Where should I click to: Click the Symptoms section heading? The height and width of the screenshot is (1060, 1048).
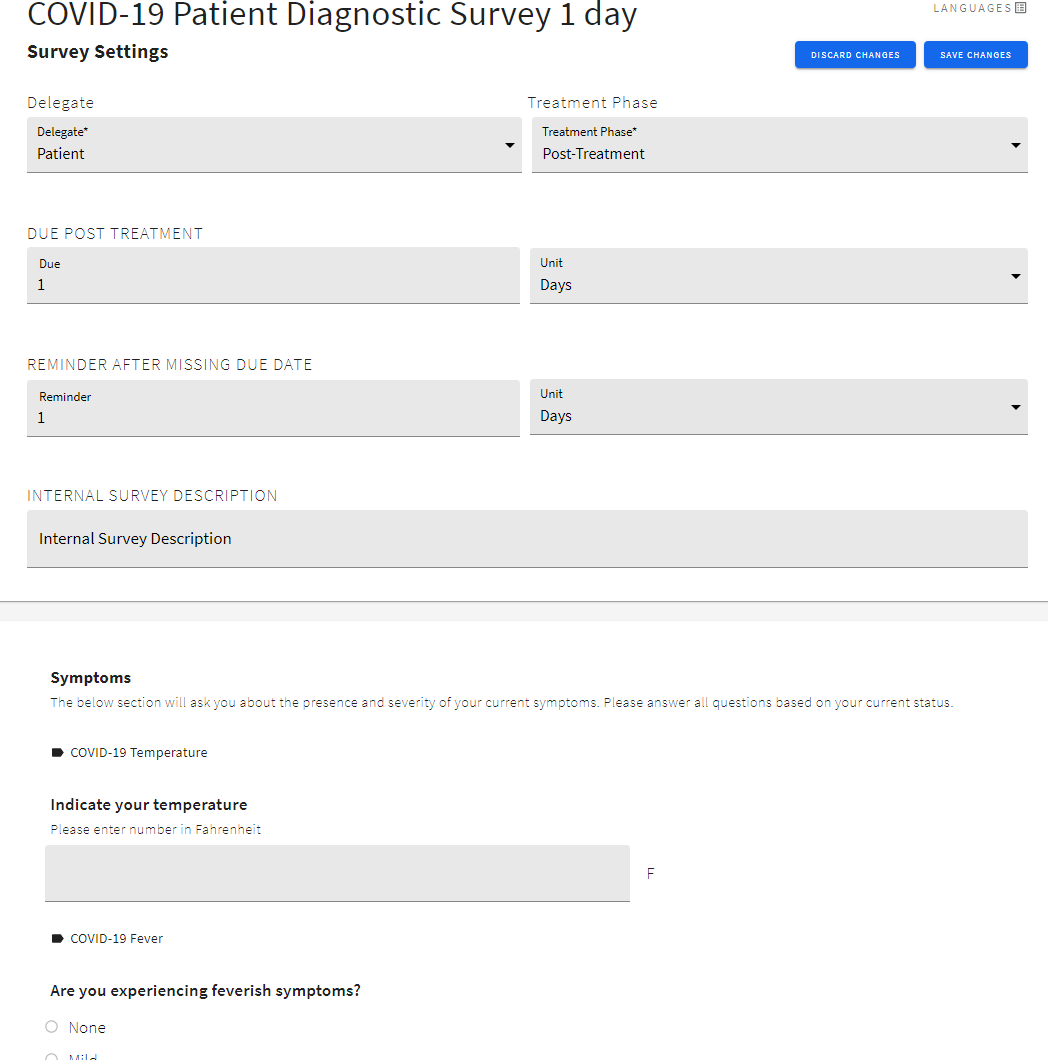pyautogui.click(x=91, y=678)
